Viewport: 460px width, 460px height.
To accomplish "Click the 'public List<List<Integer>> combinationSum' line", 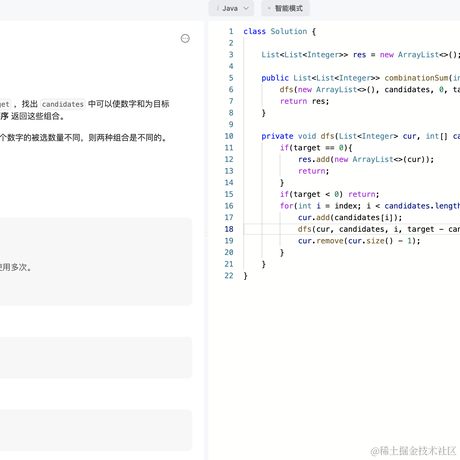I will point(361,78).
